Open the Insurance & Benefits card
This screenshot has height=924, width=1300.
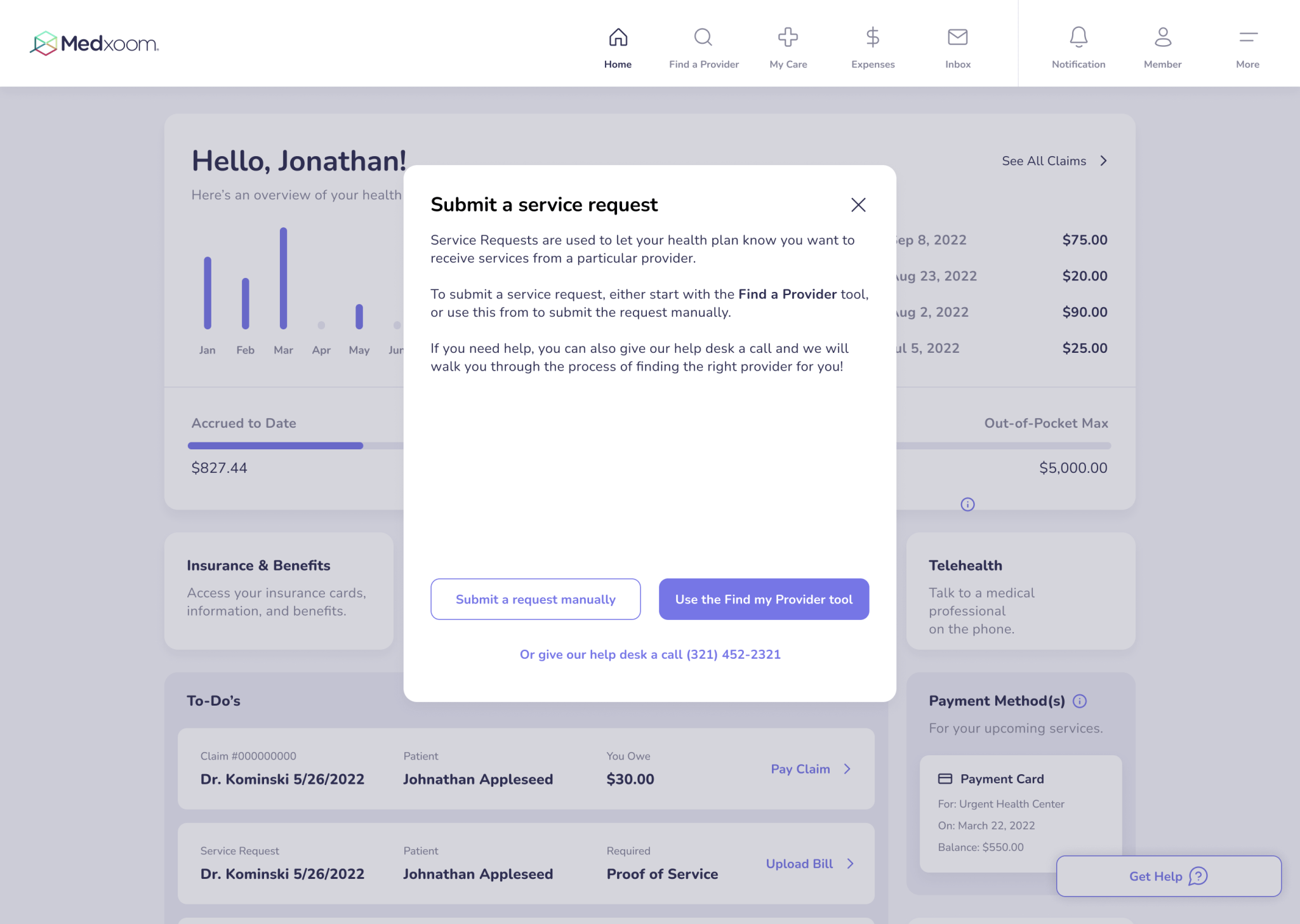(279, 591)
